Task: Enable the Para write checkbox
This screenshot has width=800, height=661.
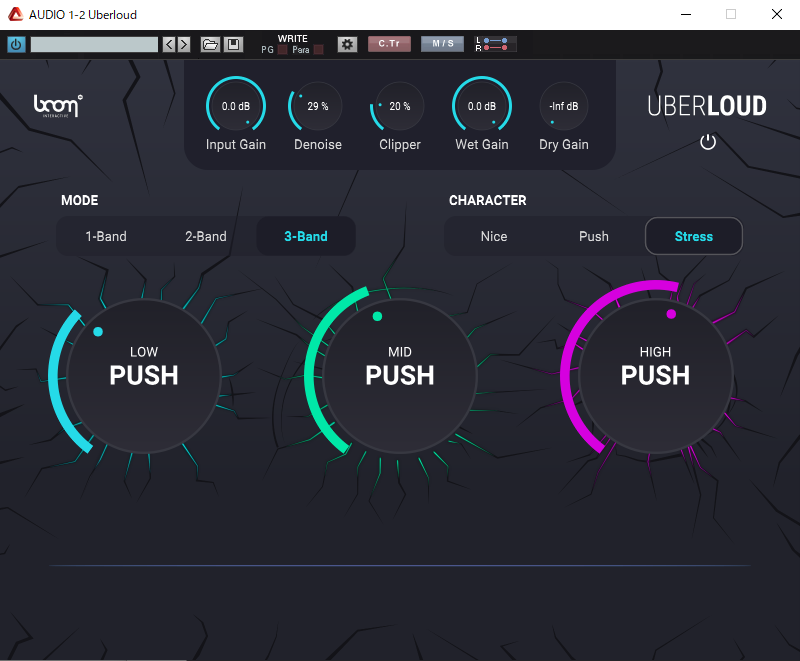Action: click(x=318, y=50)
